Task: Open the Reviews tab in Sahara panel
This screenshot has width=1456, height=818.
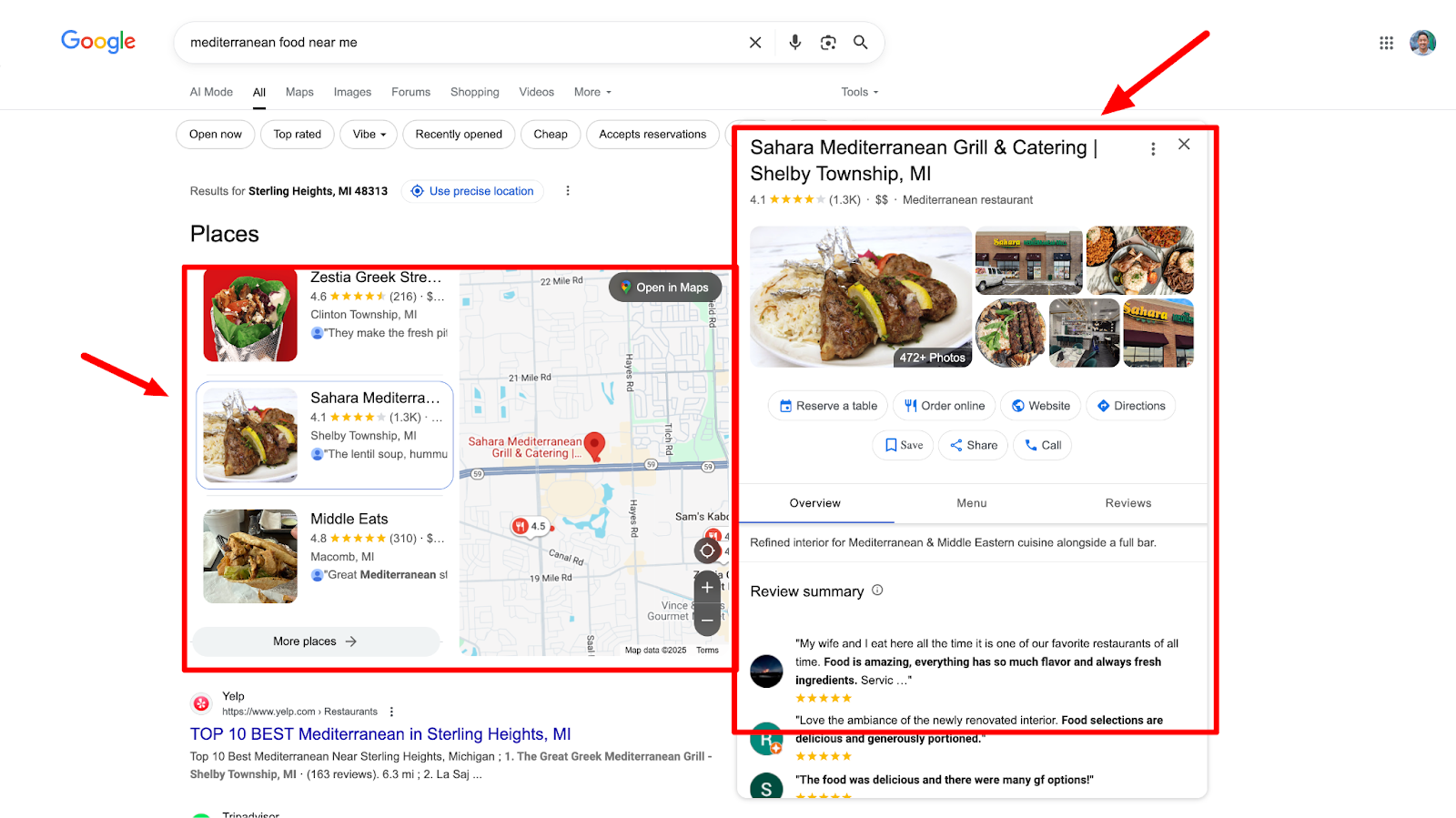Action: 1128,503
